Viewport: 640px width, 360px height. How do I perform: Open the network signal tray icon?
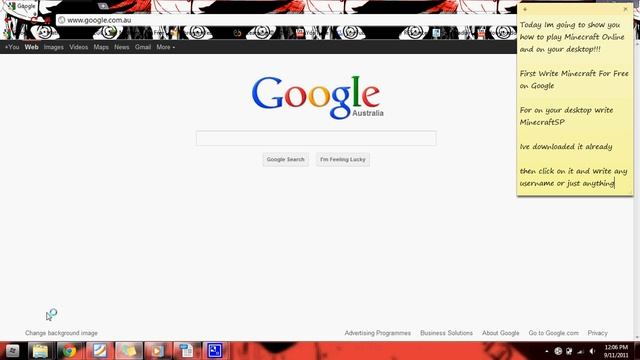coord(580,351)
